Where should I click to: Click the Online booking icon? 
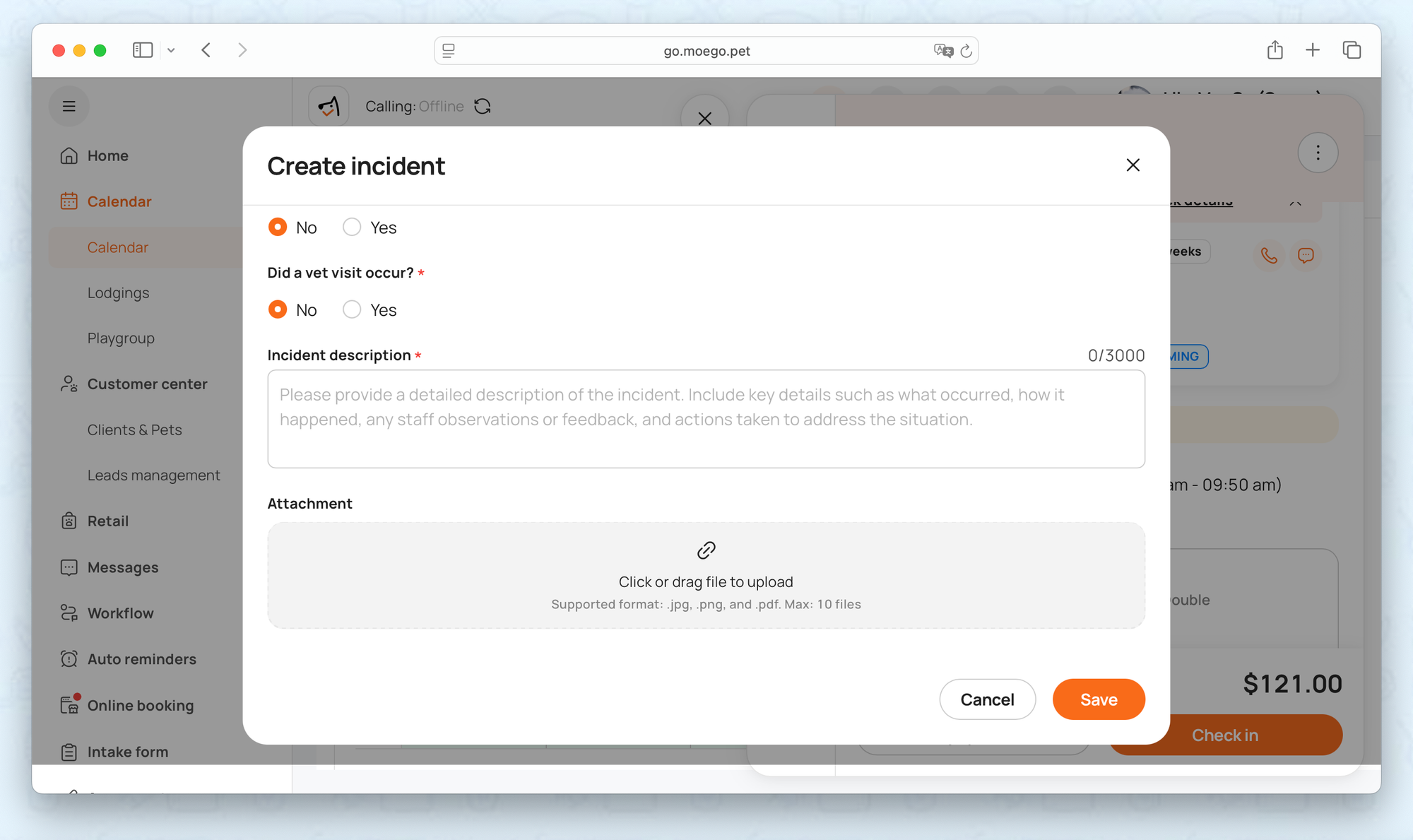click(x=69, y=705)
